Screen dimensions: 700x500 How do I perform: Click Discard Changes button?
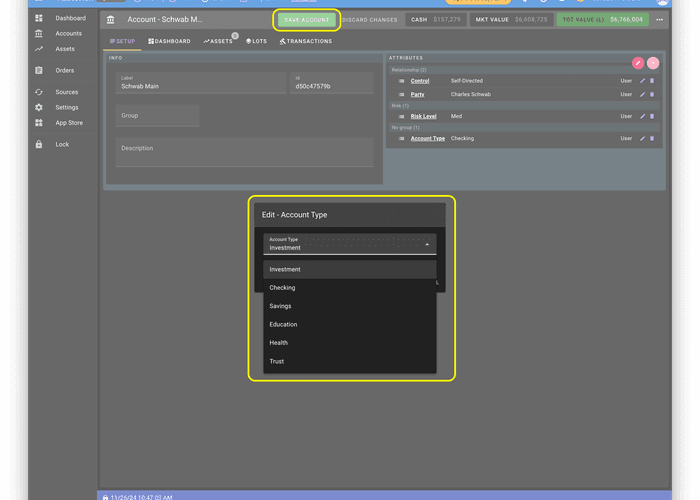coord(369,20)
